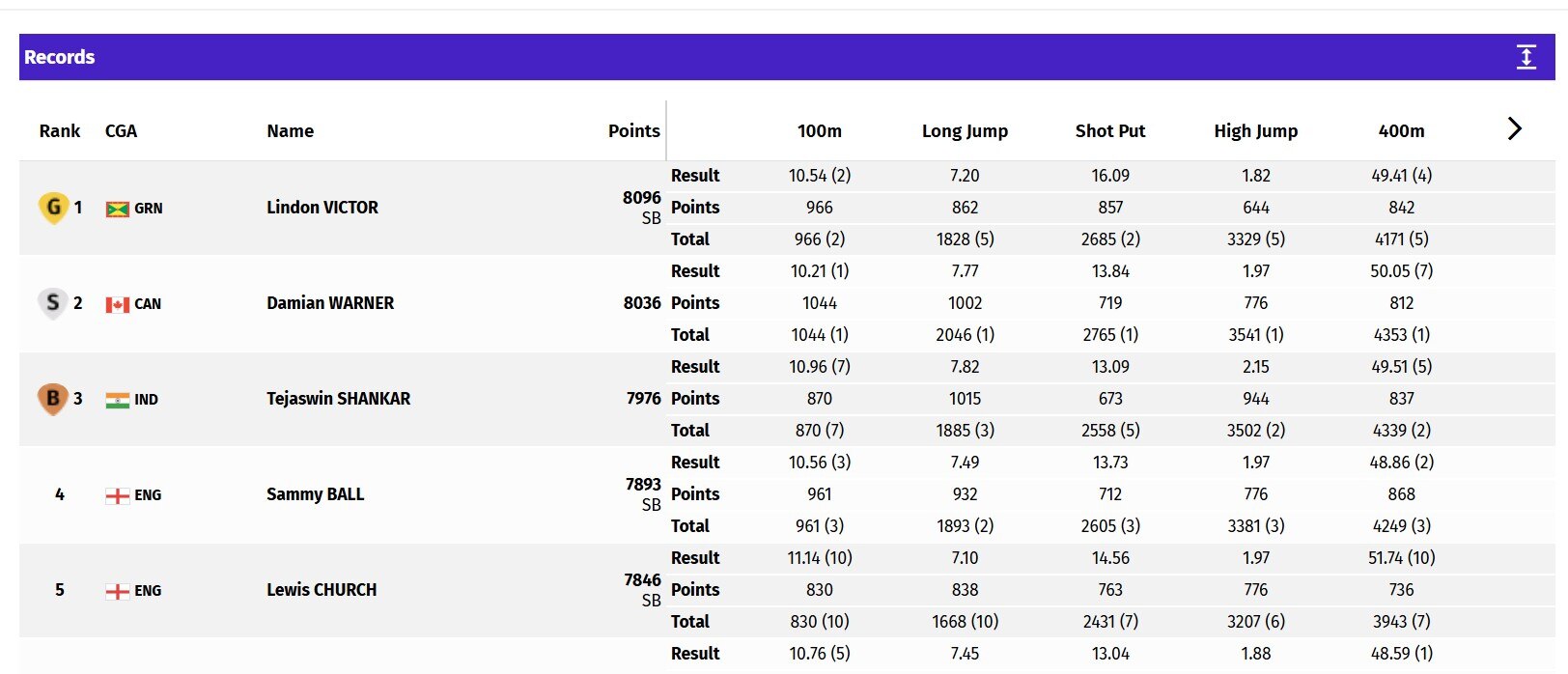The height and width of the screenshot is (674, 1568).
Task: Sort by the Rank column header
Action: point(60,130)
